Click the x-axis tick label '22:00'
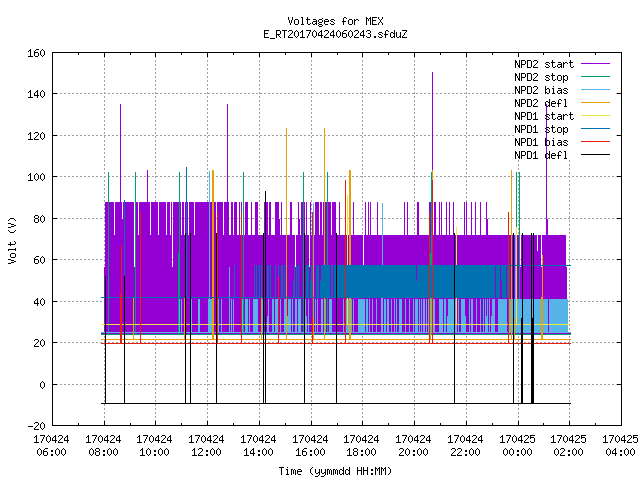 pyautogui.click(x=465, y=452)
